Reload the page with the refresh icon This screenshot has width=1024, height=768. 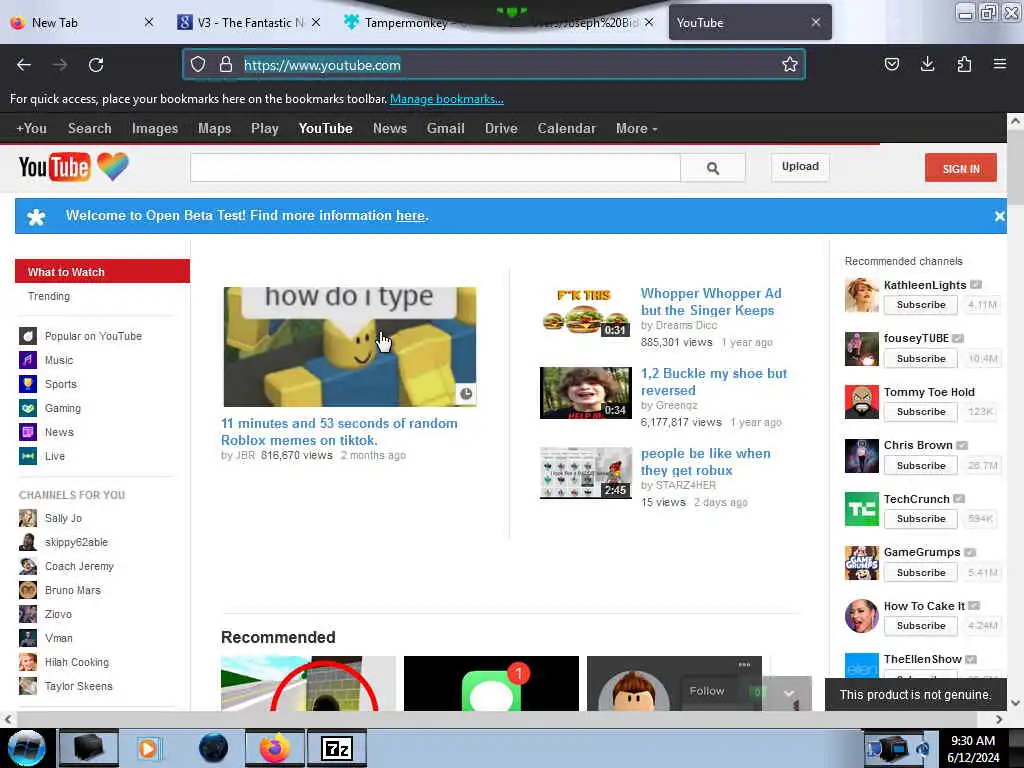point(96,65)
